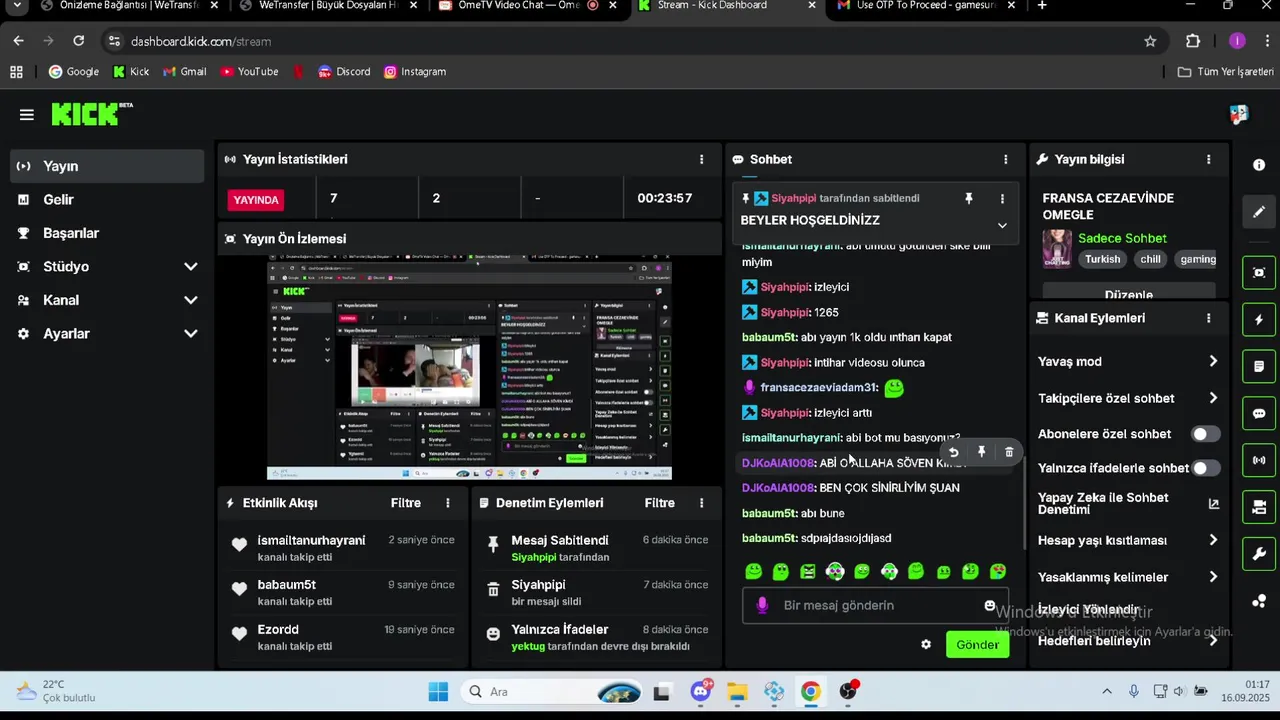Select Başarılar in the left sidebar
This screenshot has width=1280, height=720.
(107, 233)
